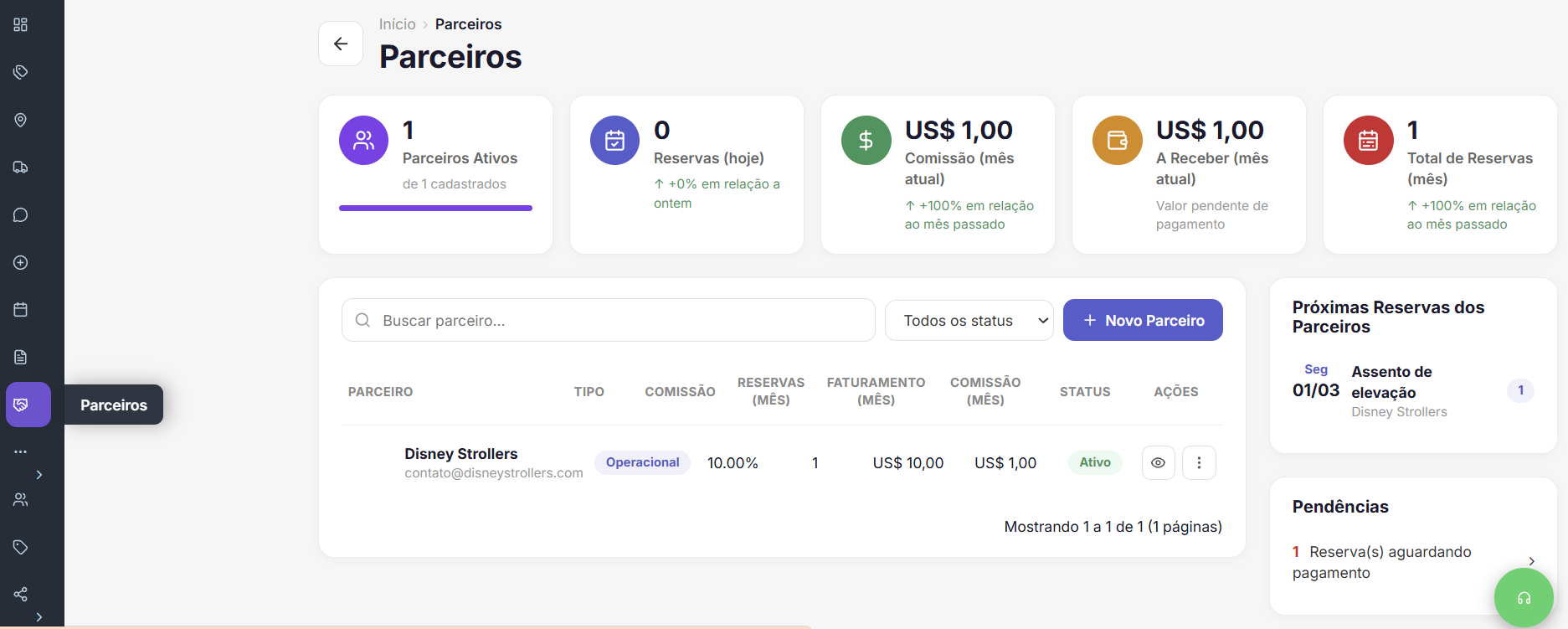Click the purple Parceiros Ativos people icon
This screenshot has width=1568, height=629.
pos(363,140)
